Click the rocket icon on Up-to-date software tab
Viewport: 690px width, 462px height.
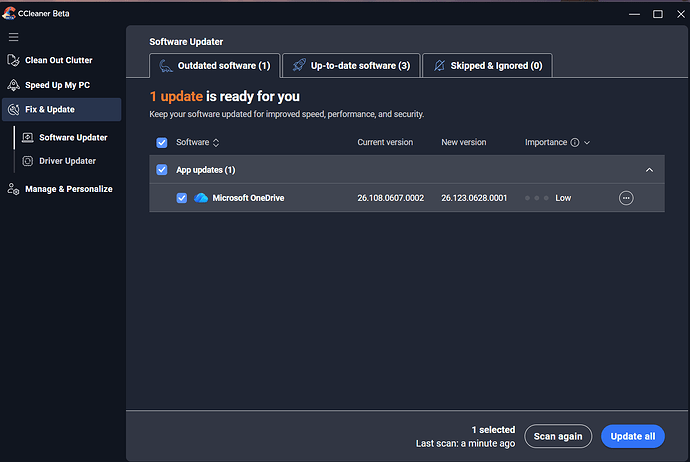click(x=299, y=65)
